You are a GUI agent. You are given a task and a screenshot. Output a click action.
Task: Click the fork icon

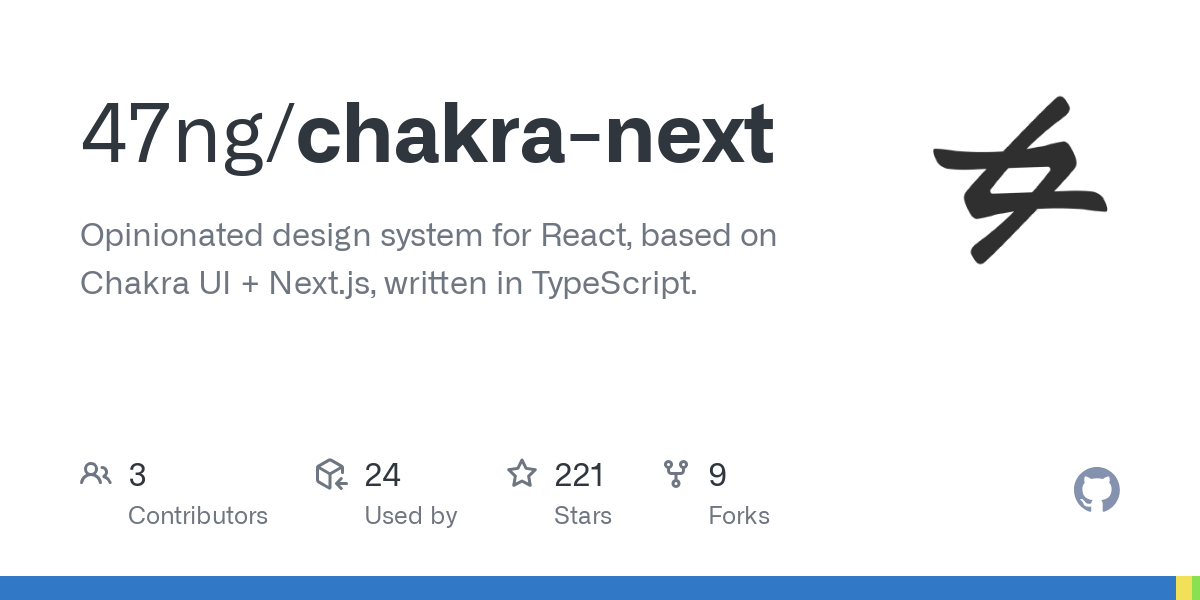coord(676,474)
